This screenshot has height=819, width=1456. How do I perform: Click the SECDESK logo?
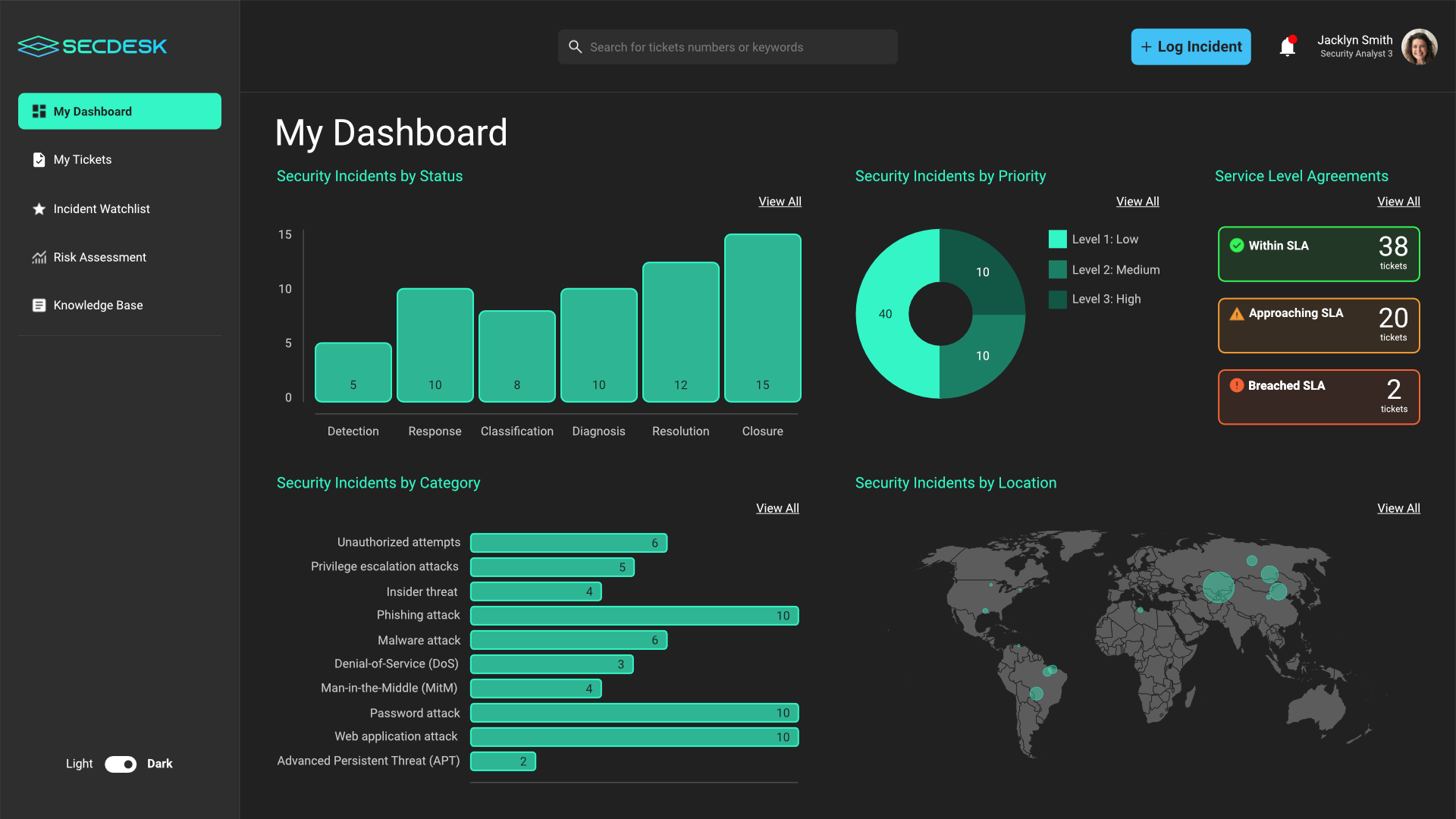[93, 46]
